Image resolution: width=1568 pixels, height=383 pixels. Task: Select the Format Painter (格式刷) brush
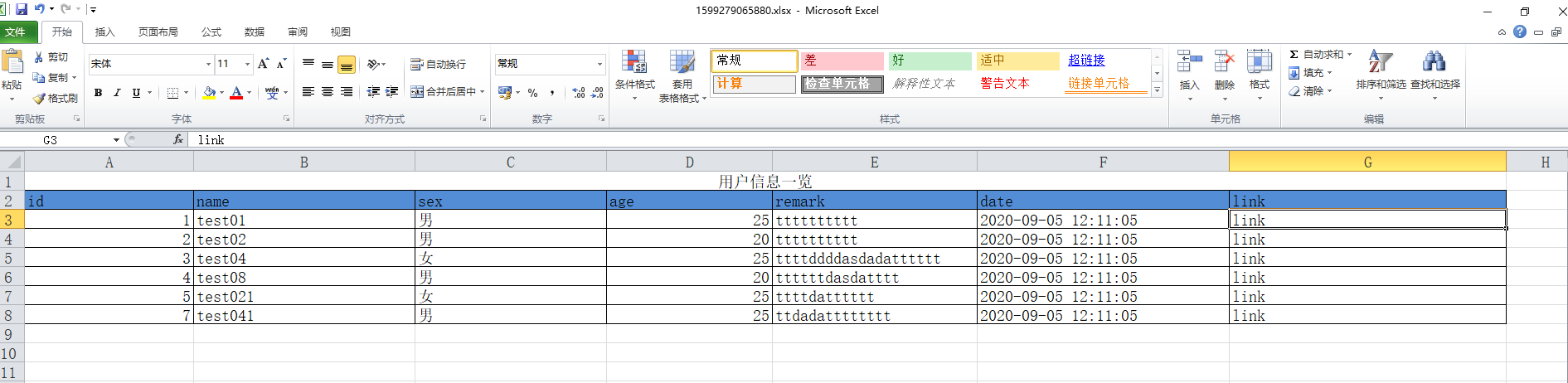pos(39,98)
